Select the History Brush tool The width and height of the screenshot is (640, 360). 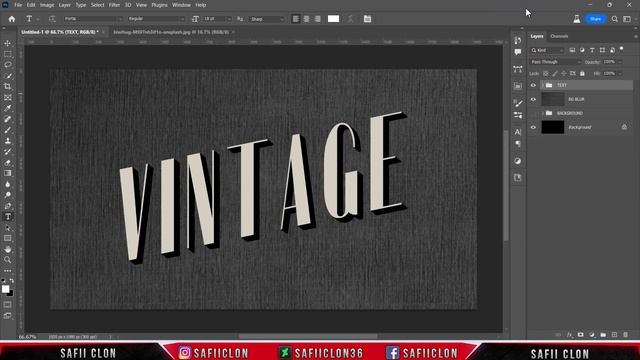(x=8, y=151)
